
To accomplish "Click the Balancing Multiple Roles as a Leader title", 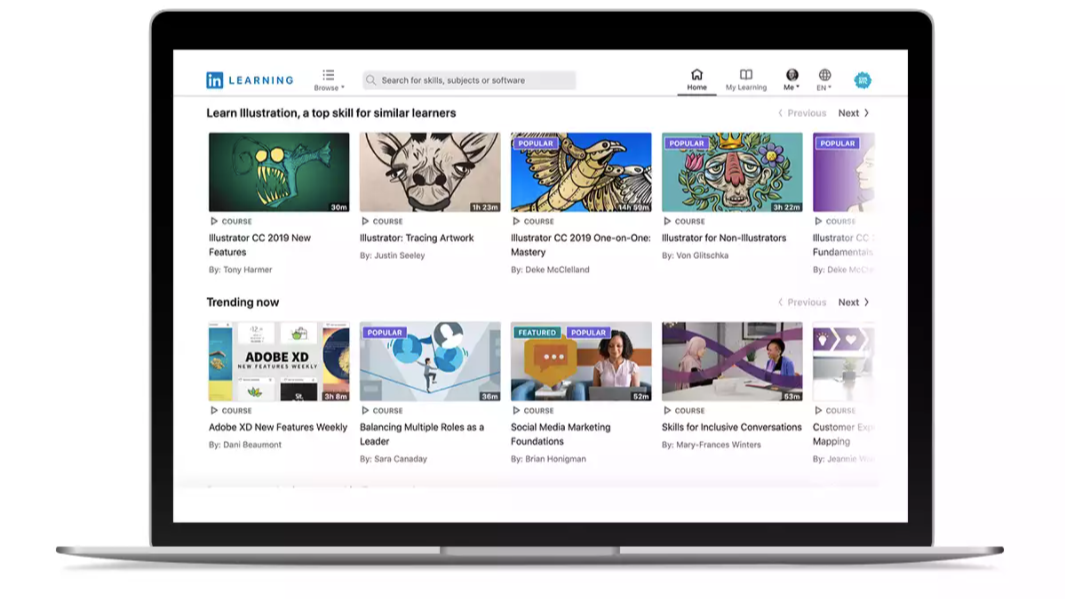I will pyautogui.click(x=422, y=434).
